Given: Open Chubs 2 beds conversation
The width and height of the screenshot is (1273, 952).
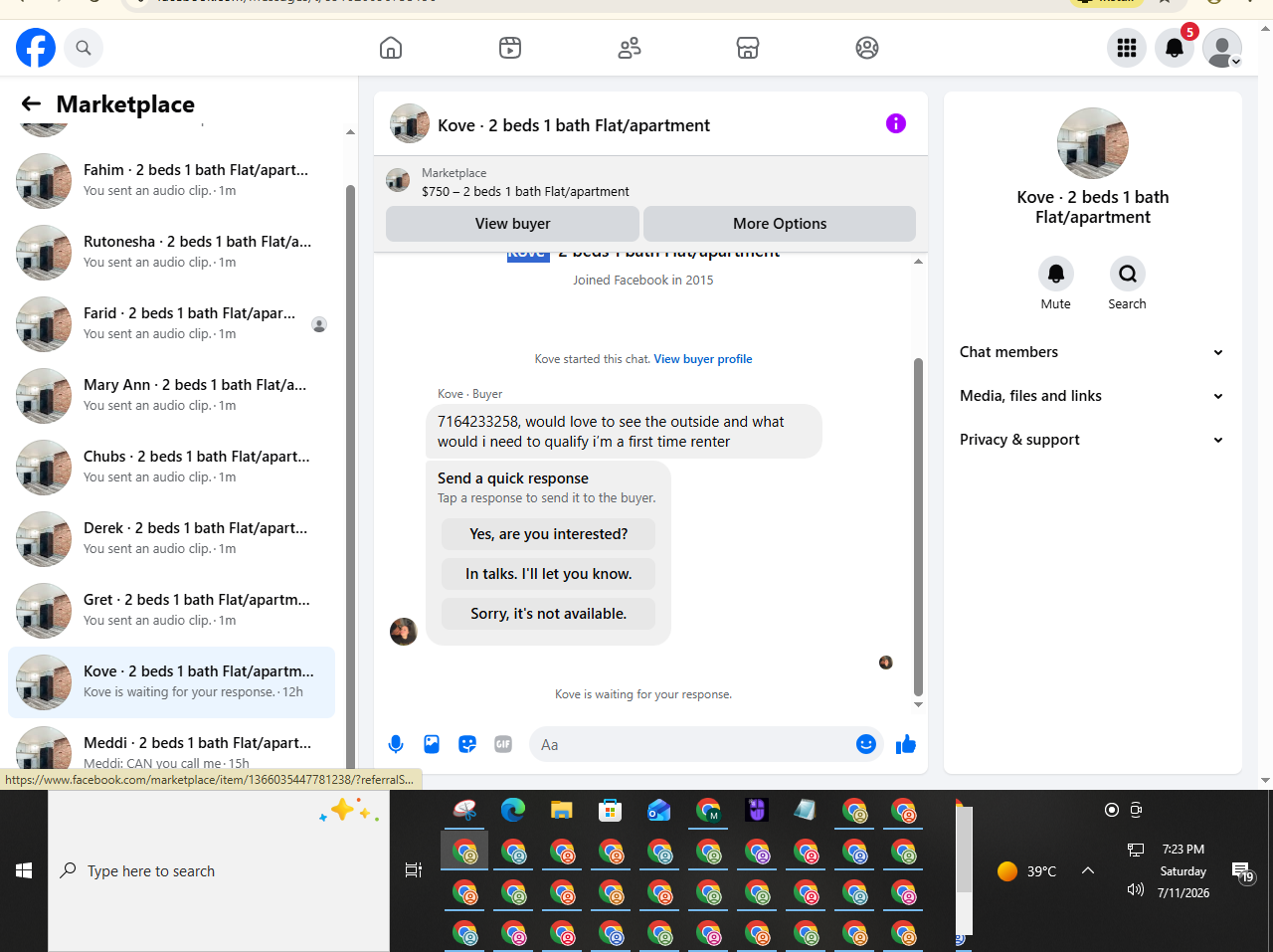Looking at the screenshot, I should (171, 468).
